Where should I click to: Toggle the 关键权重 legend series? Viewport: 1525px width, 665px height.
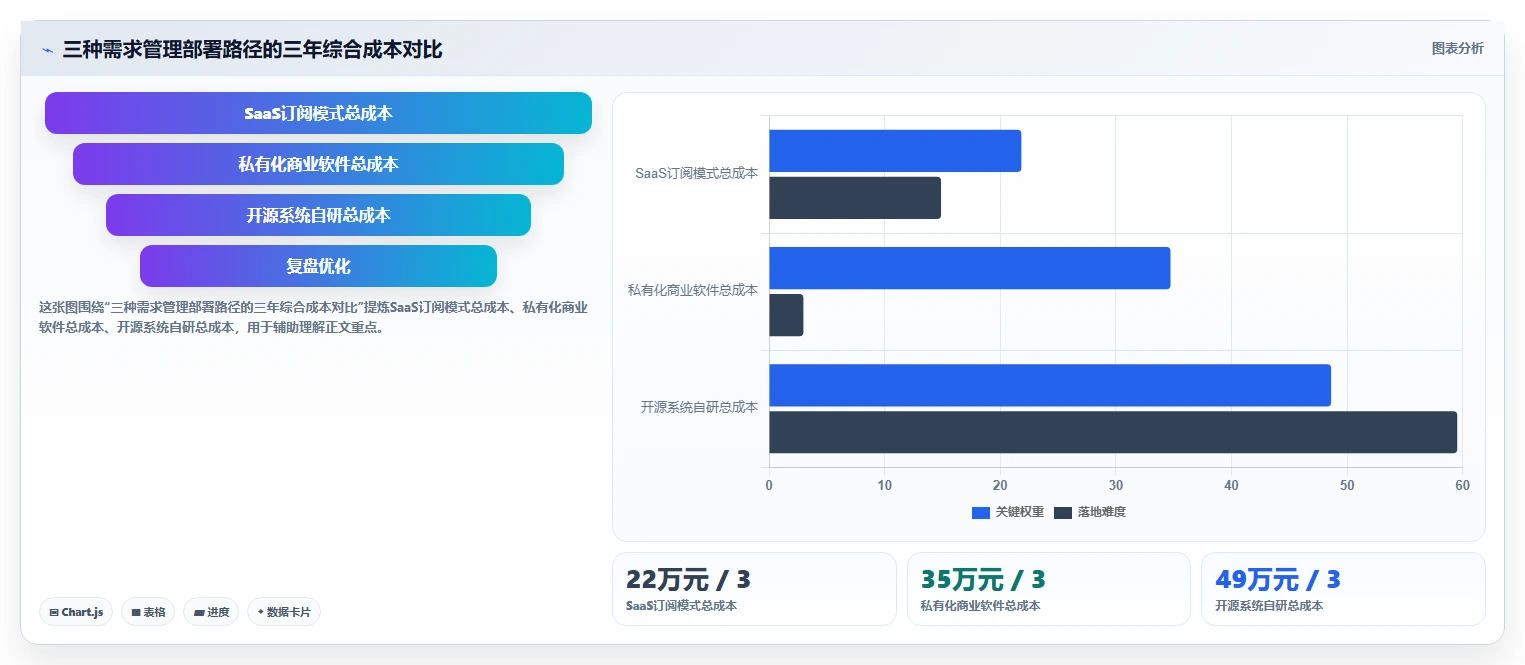click(x=1008, y=512)
